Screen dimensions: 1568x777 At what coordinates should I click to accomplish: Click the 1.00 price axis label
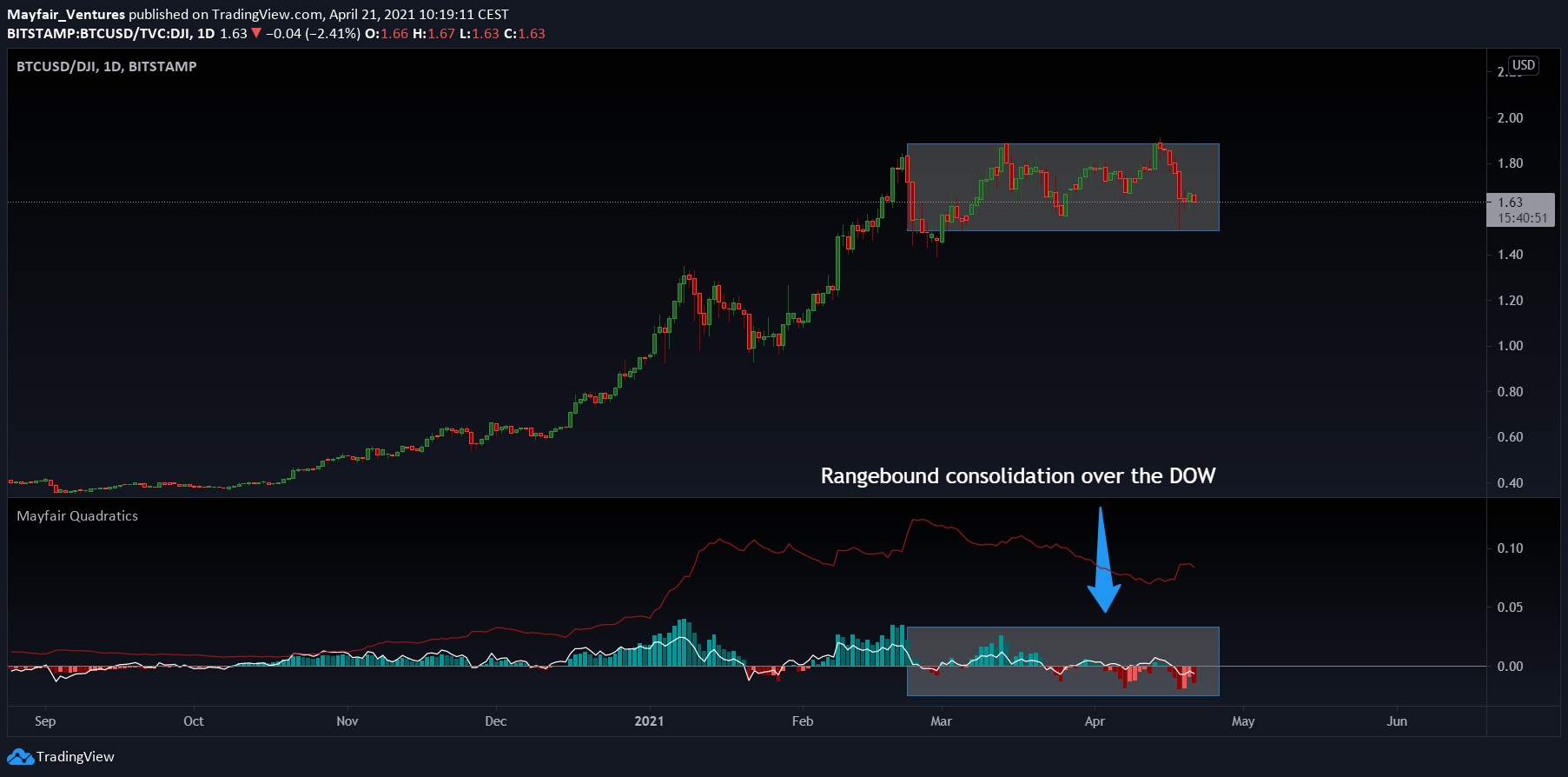pyautogui.click(x=1510, y=346)
